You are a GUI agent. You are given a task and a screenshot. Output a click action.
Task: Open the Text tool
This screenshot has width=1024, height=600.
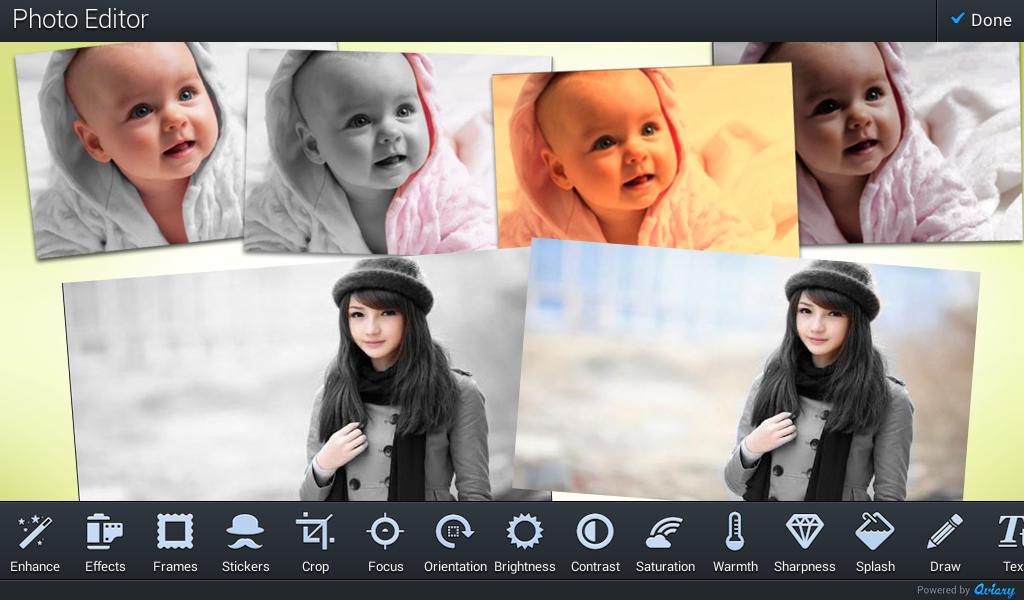tap(1010, 542)
